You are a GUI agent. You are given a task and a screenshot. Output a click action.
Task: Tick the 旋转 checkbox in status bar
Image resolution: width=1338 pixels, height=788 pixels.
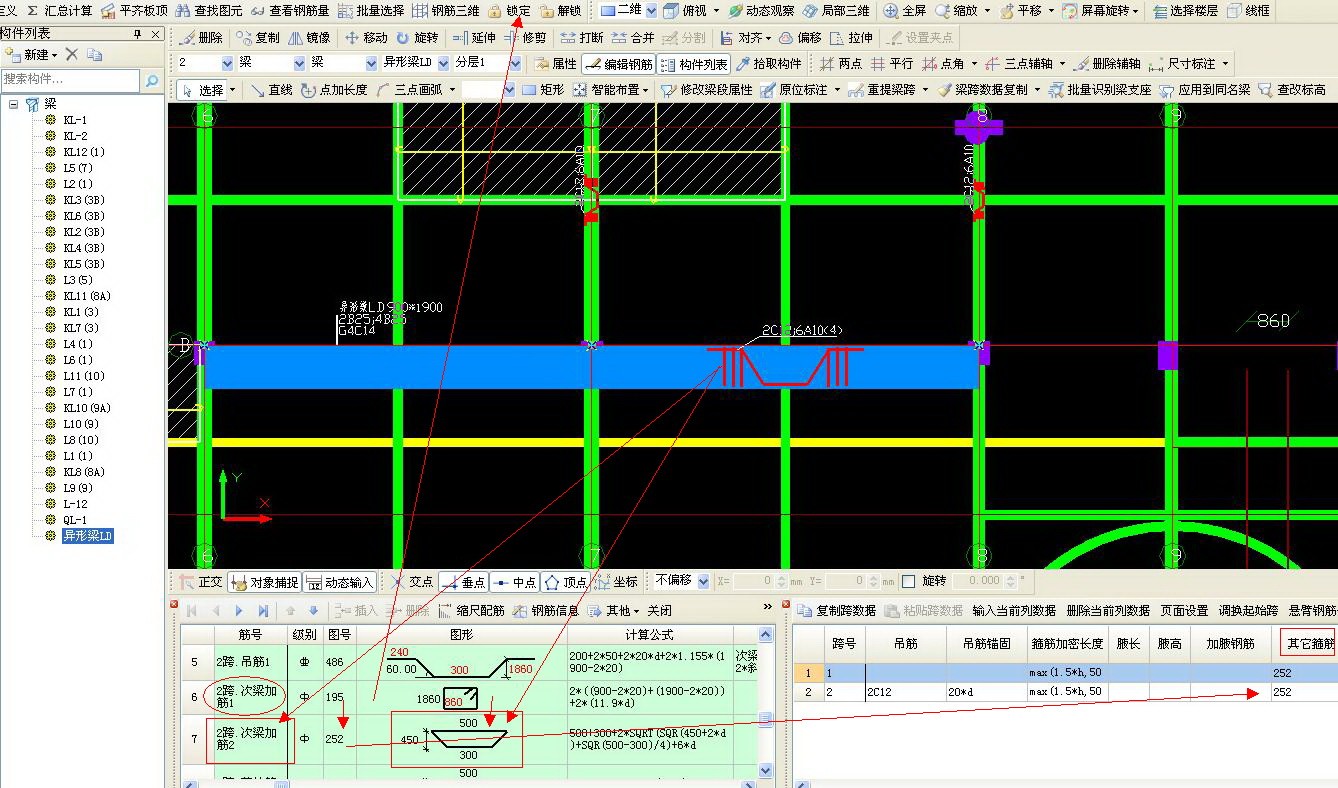coord(908,581)
